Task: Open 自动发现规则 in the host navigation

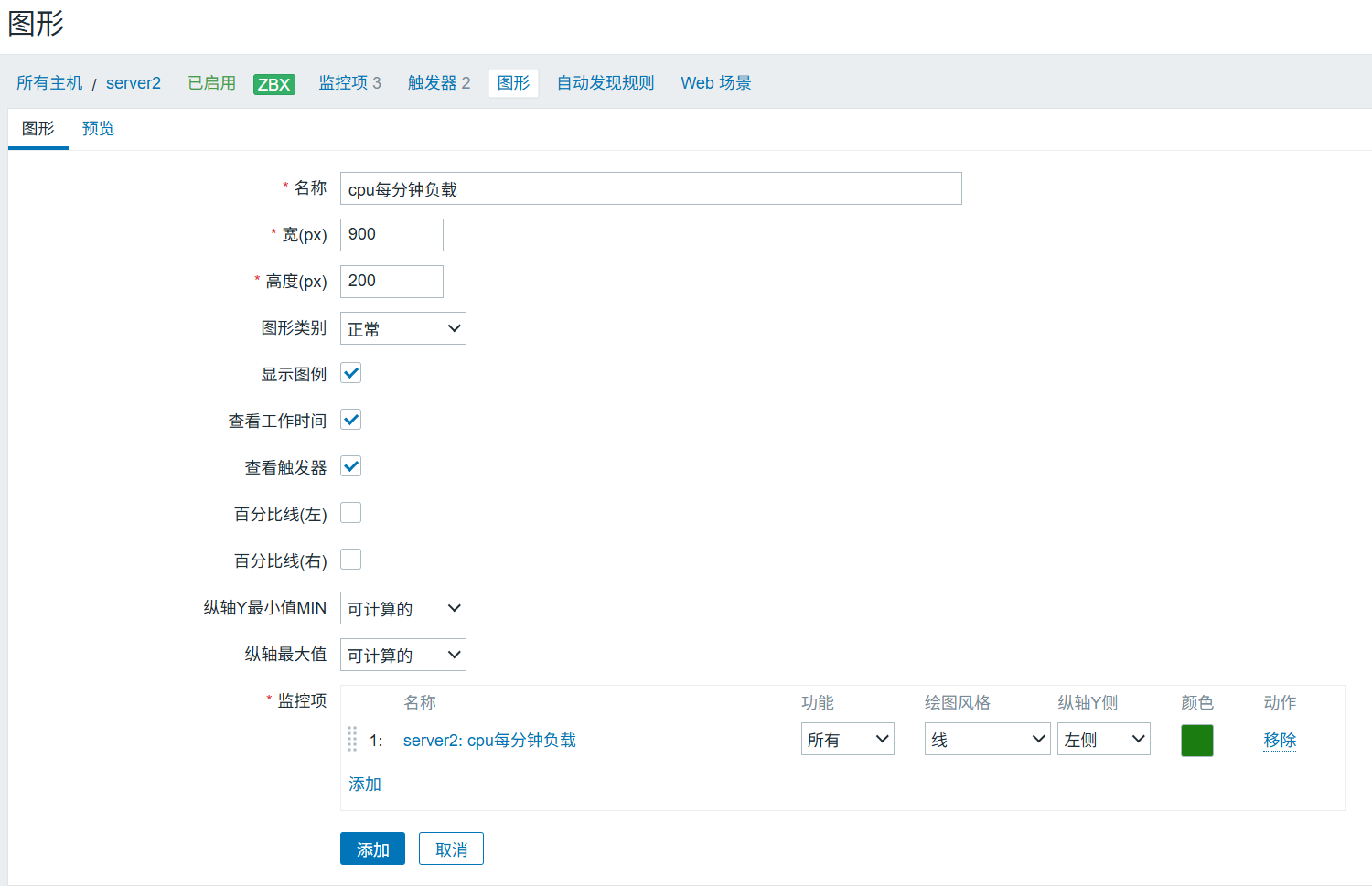Action: (x=606, y=83)
